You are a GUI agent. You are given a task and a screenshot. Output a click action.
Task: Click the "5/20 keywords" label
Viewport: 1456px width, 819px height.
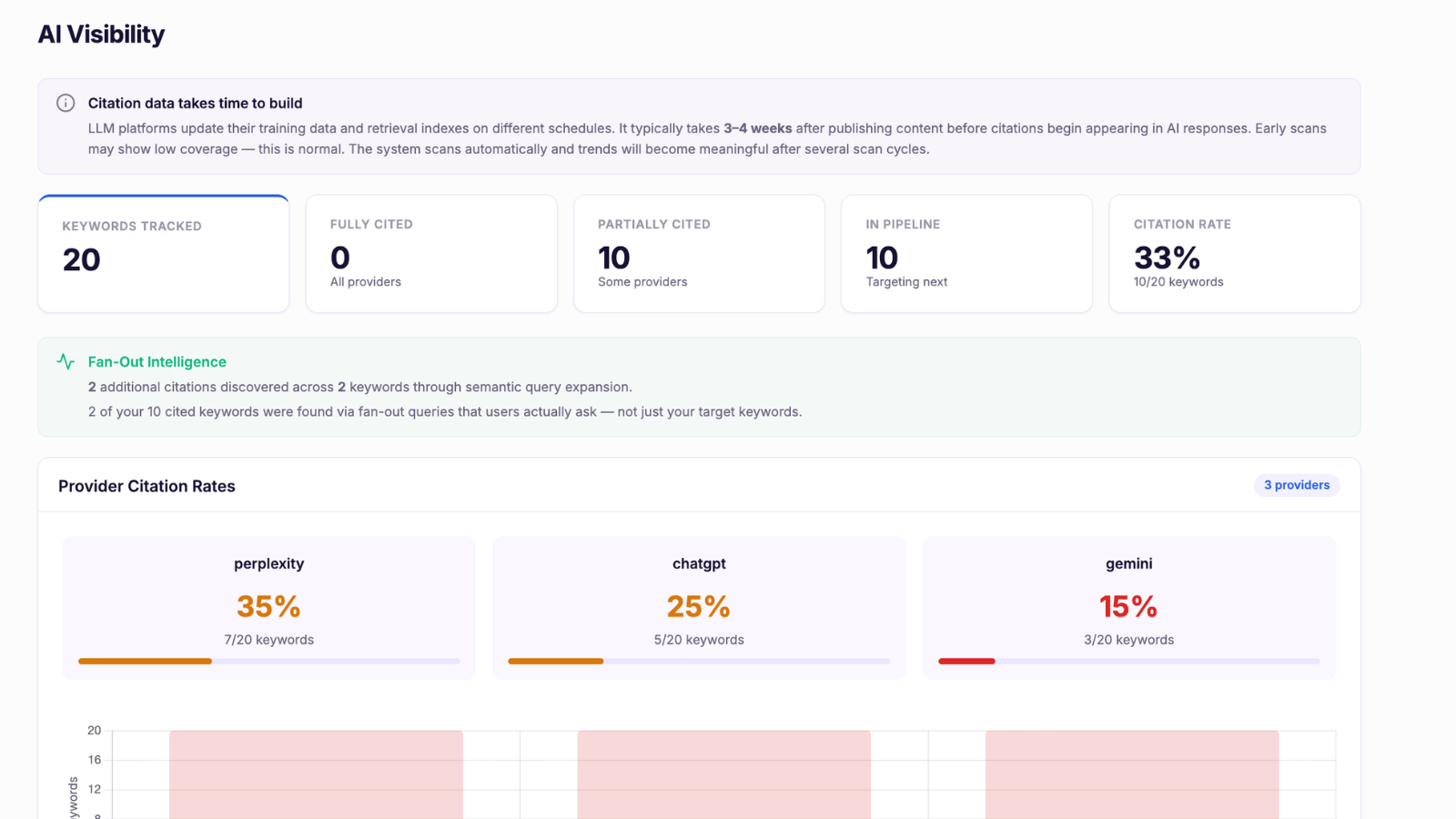click(699, 640)
